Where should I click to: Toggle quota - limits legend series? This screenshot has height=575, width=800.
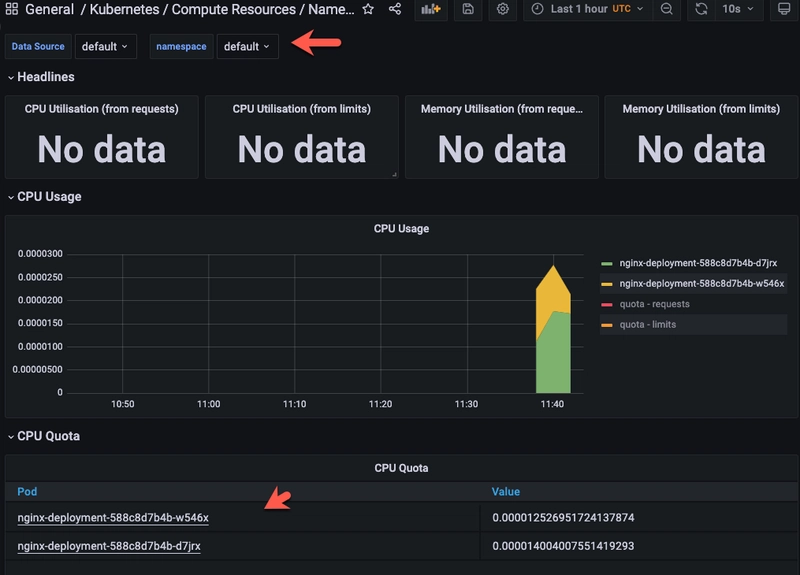click(647, 324)
